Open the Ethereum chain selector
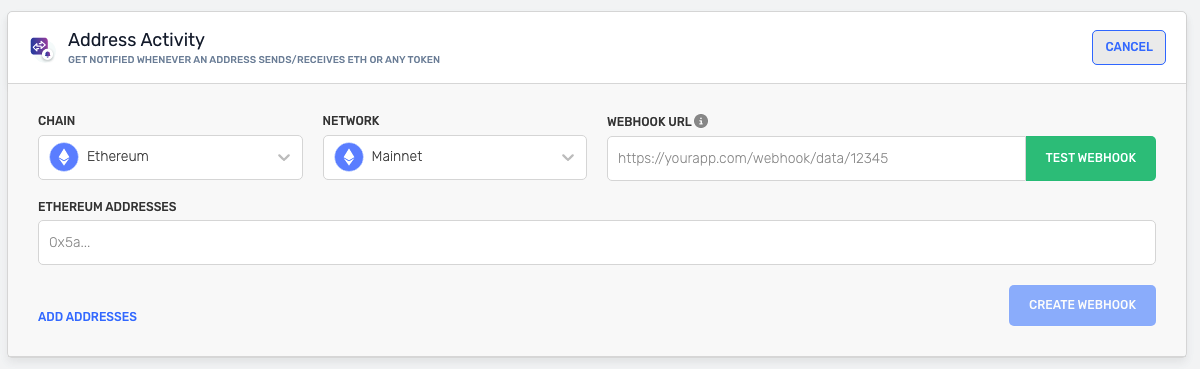 coord(170,158)
